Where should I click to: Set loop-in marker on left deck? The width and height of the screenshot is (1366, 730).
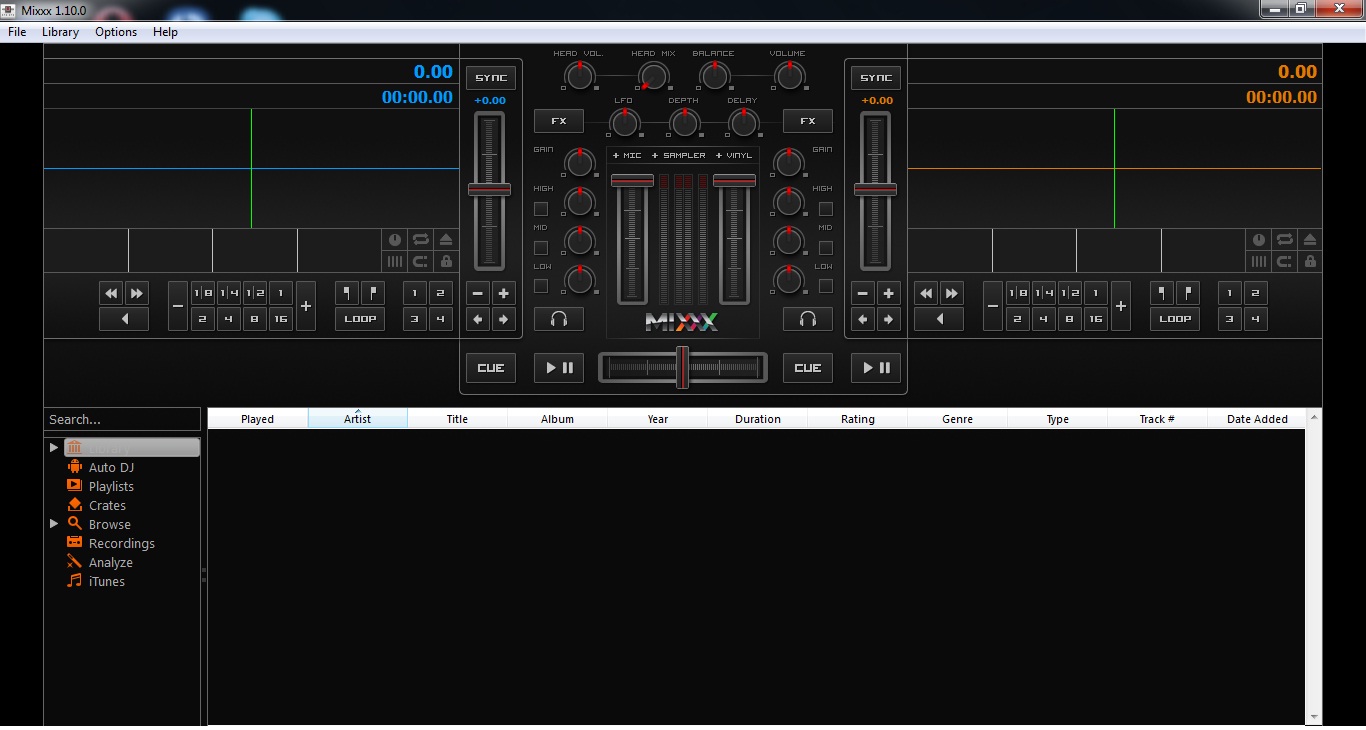(x=347, y=293)
